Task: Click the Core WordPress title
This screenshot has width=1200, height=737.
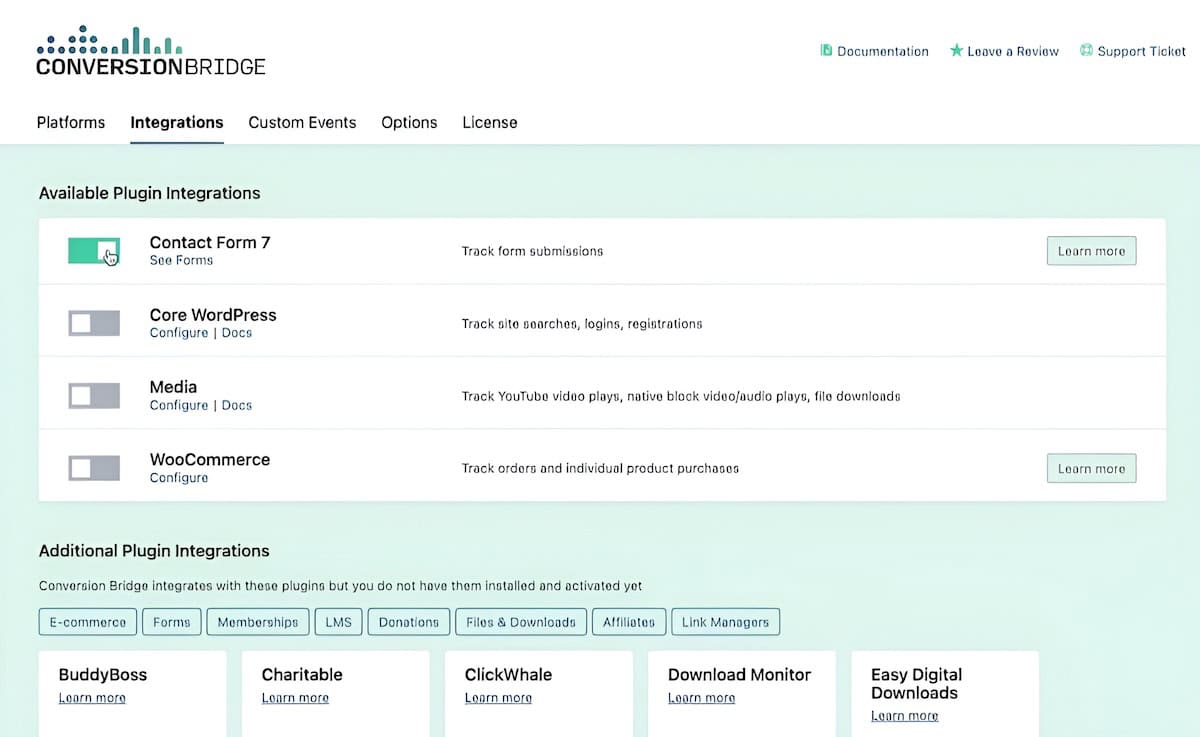Action: point(213,314)
